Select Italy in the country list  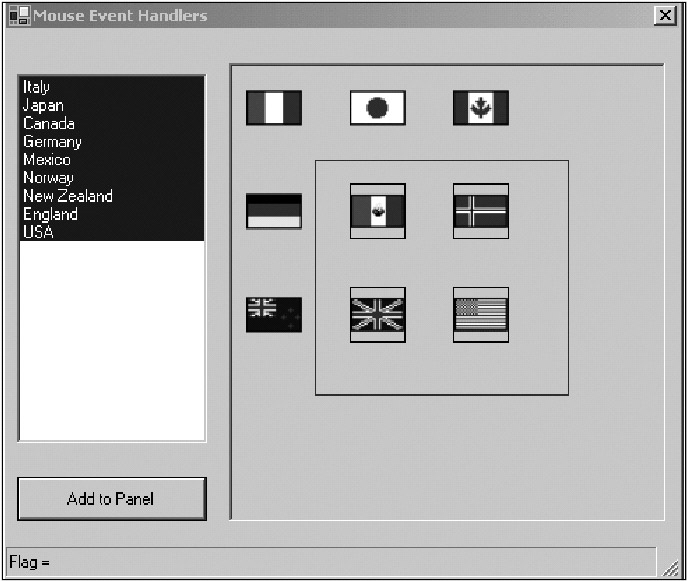[37, 88]
